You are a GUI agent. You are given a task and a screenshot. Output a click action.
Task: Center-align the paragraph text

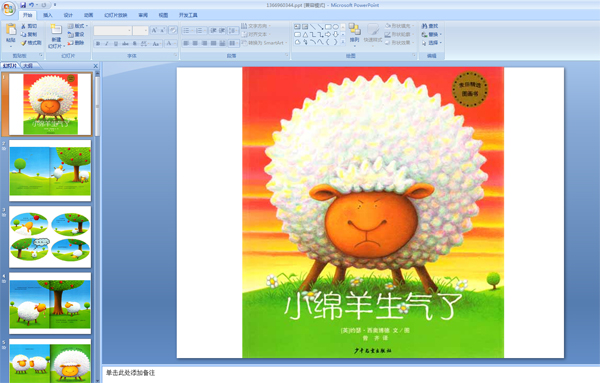click(195, 43)
